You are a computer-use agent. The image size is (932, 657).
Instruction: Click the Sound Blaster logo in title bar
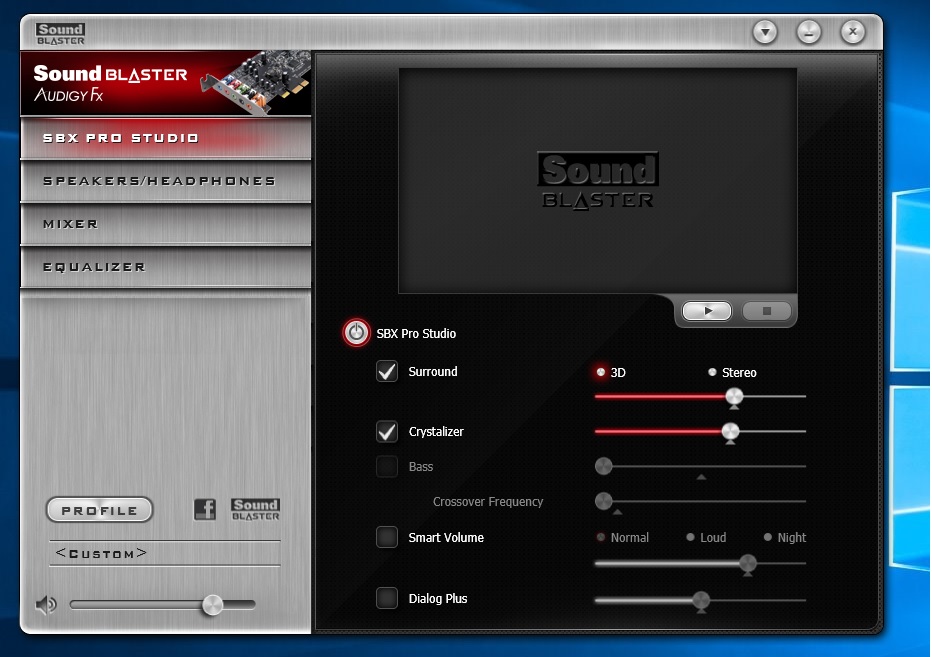60,33
